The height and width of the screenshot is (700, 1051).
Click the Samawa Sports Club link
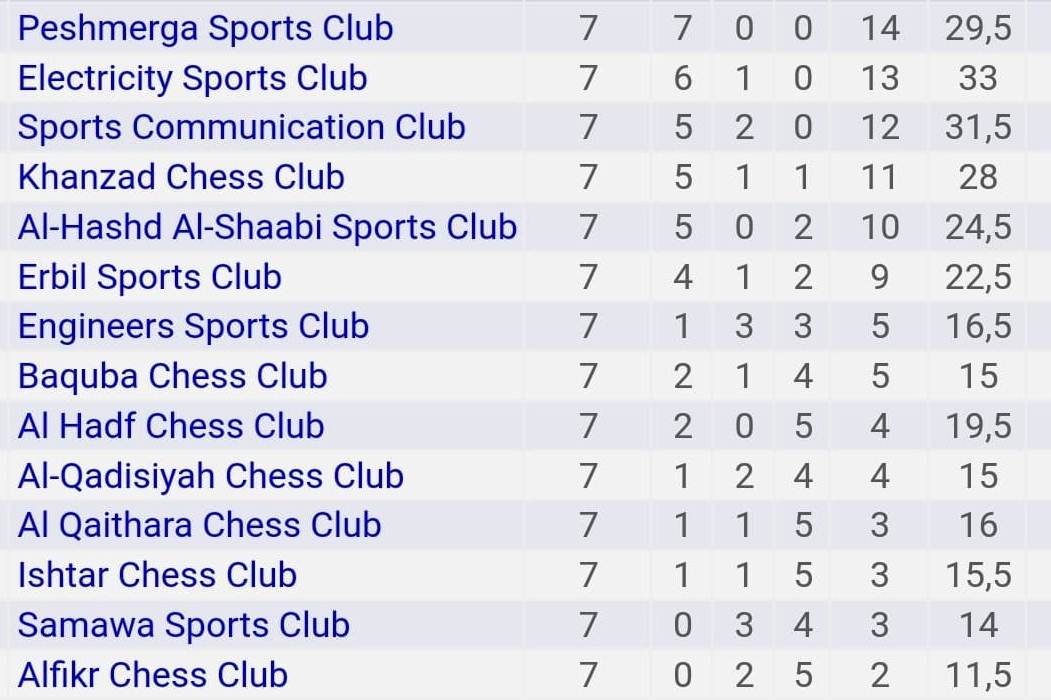[184, 625]
